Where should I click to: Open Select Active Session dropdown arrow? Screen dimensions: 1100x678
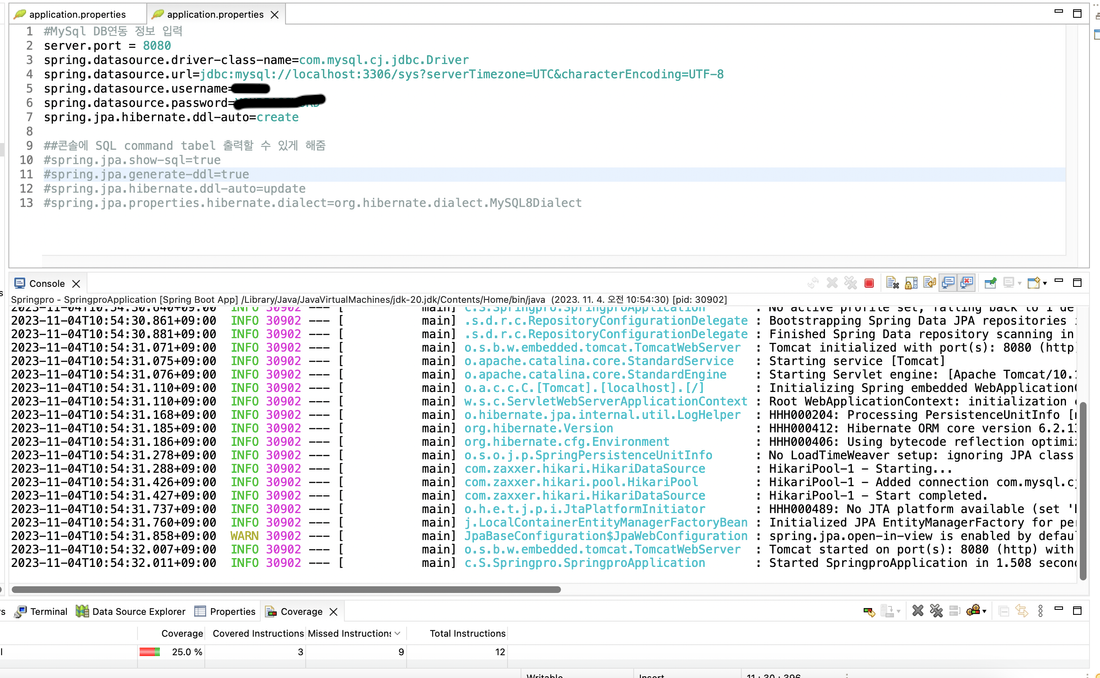tap(984, 612)
